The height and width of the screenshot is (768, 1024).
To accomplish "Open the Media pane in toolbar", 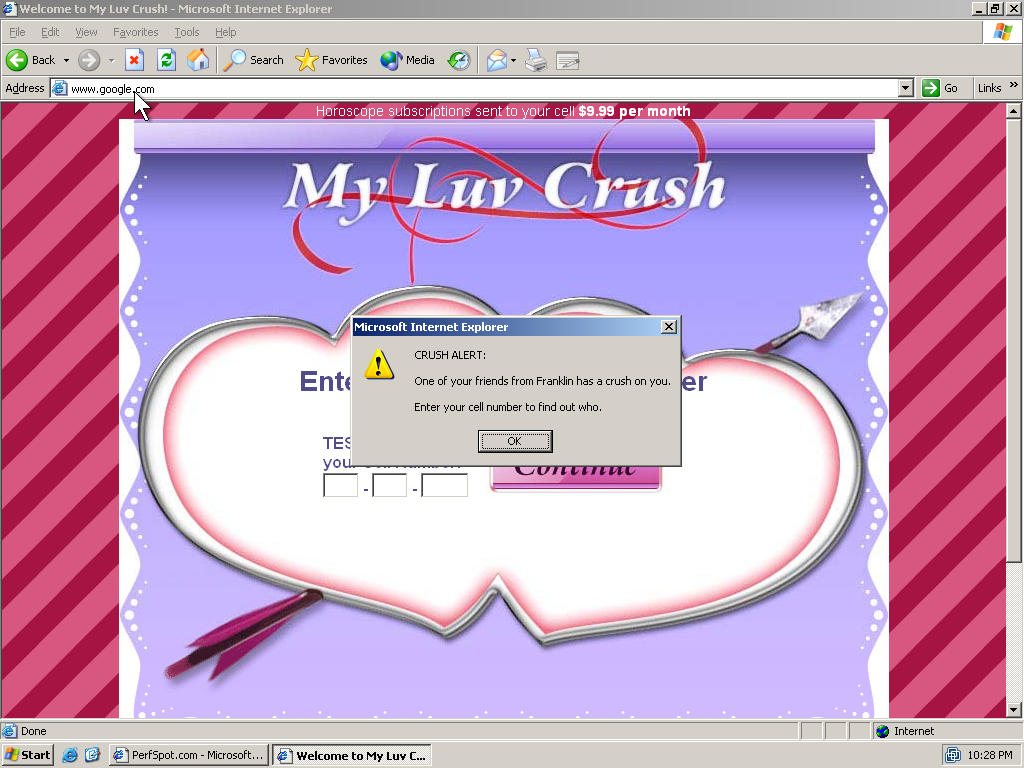I will coord(408,60).
